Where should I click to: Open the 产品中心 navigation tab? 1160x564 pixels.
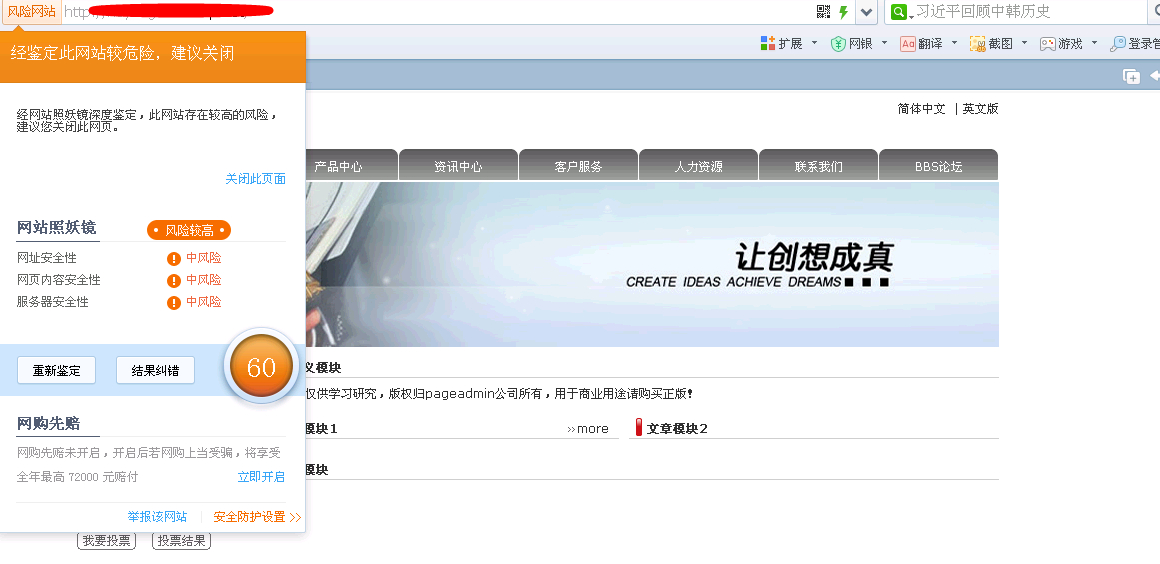338,167
